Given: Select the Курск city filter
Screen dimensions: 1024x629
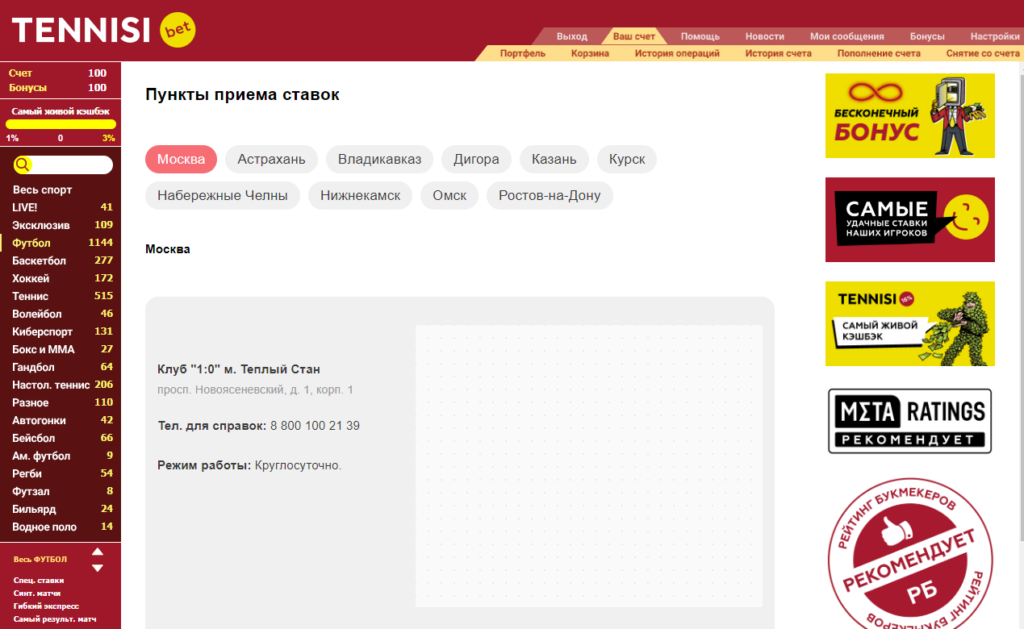Looking at the screenshot, I should click(x=627, y=159).
